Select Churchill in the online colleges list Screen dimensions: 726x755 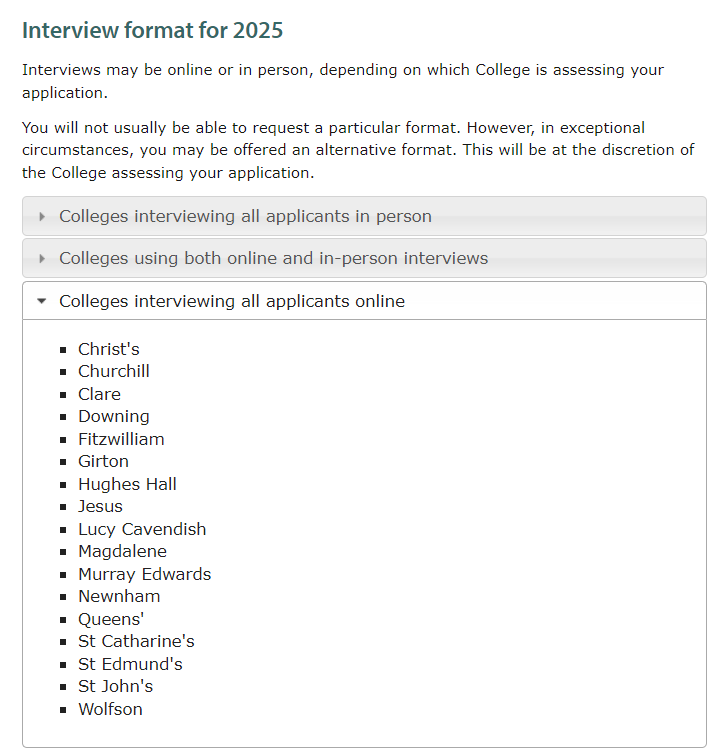pos(114,371)
